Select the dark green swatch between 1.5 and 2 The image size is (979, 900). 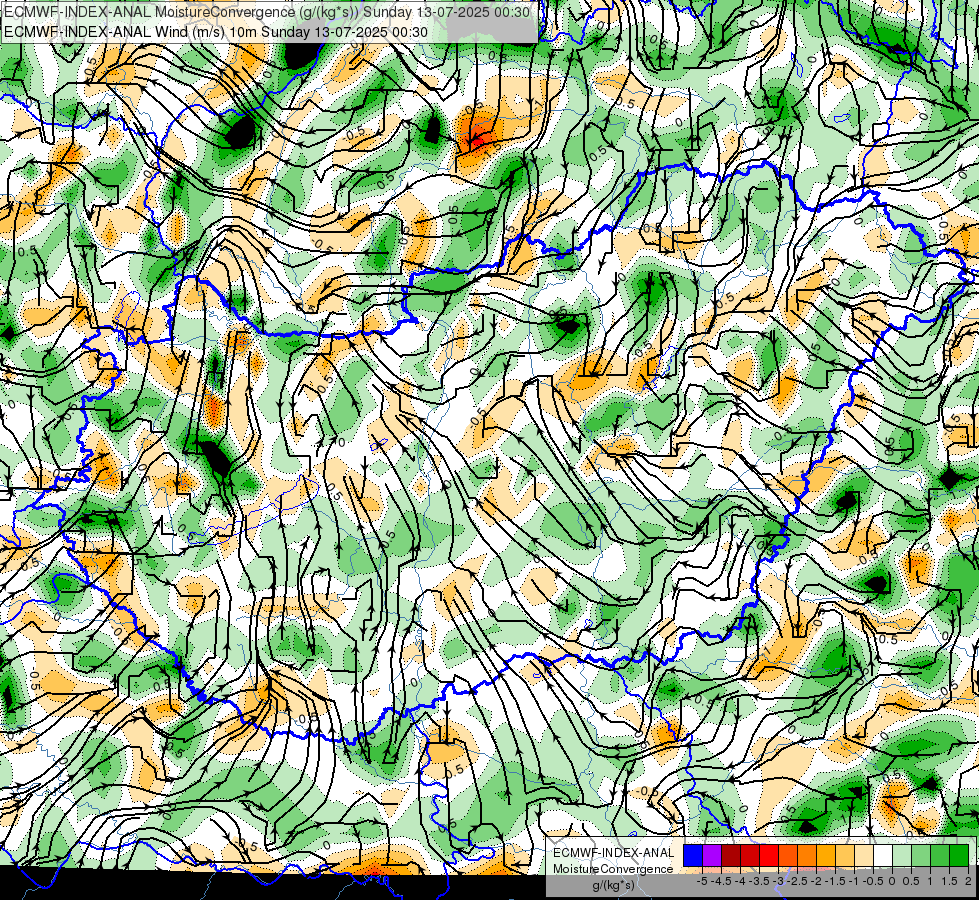959,855
